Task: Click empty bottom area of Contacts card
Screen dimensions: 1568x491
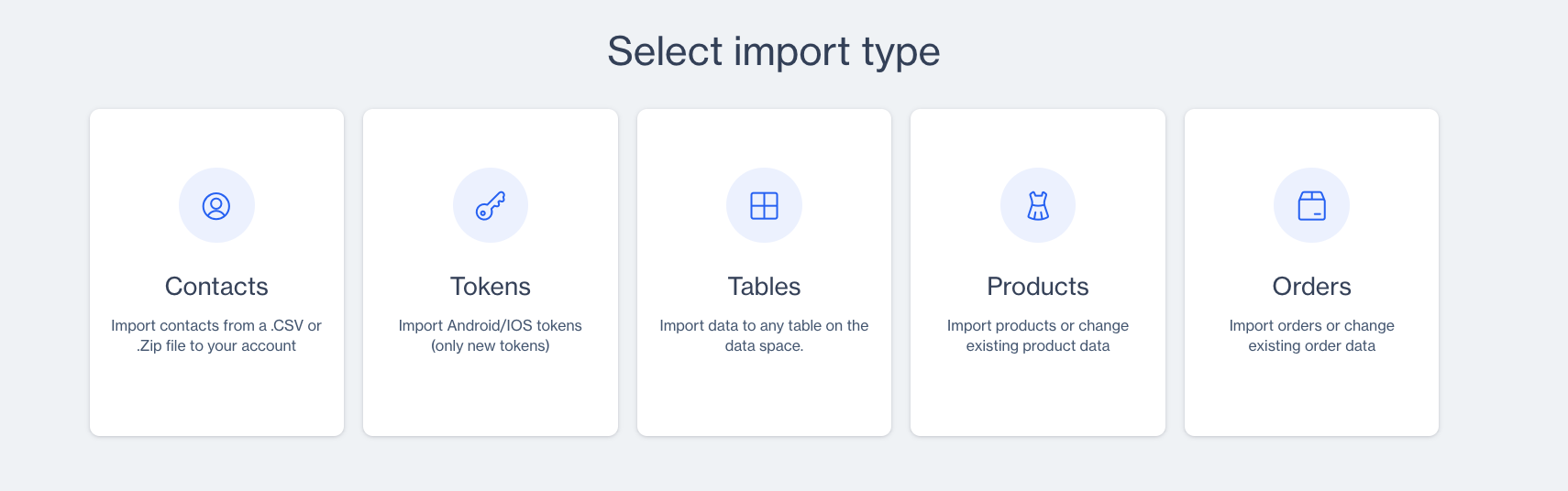Action: point(216,398)
